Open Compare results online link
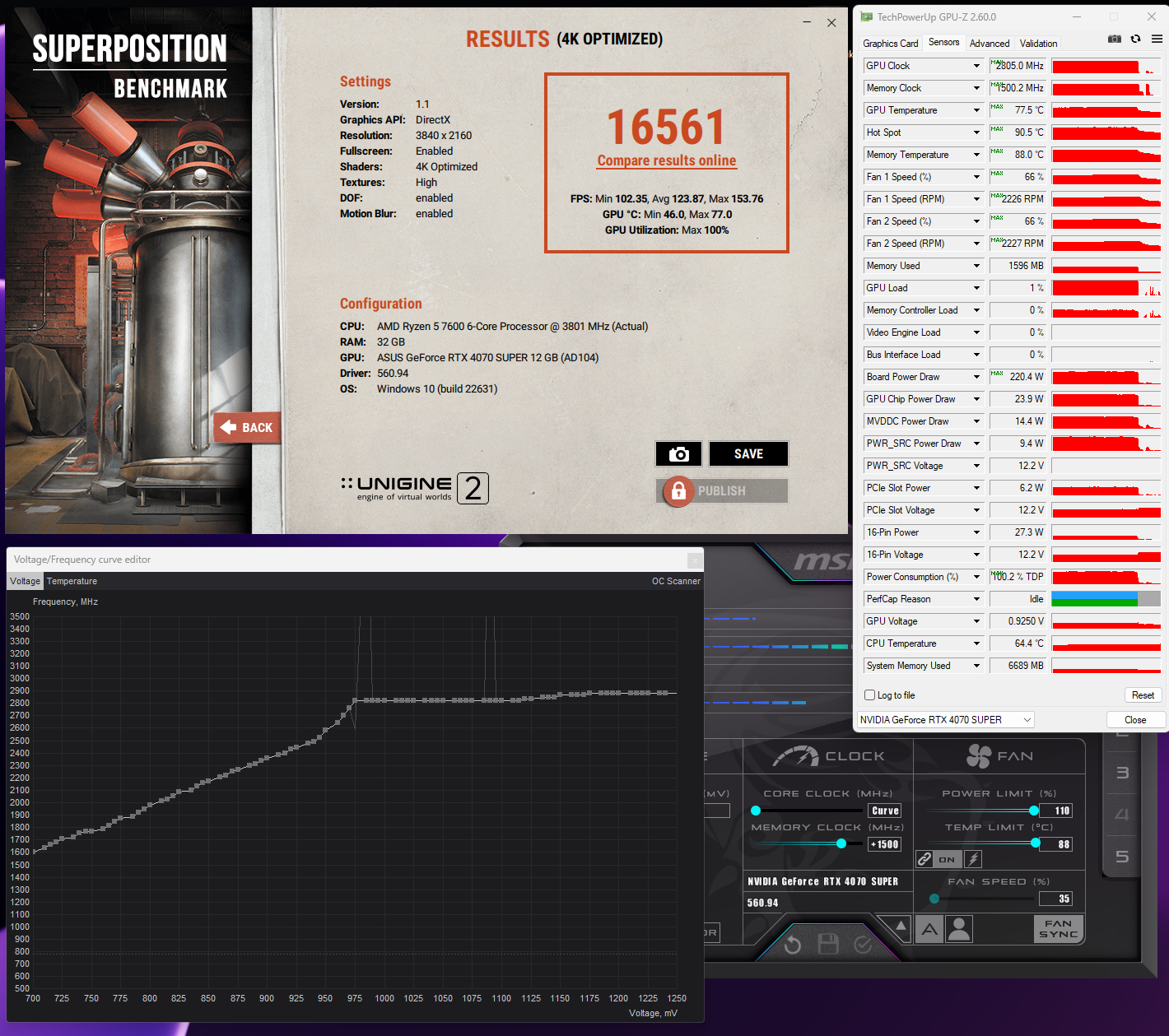 (667, 160)
